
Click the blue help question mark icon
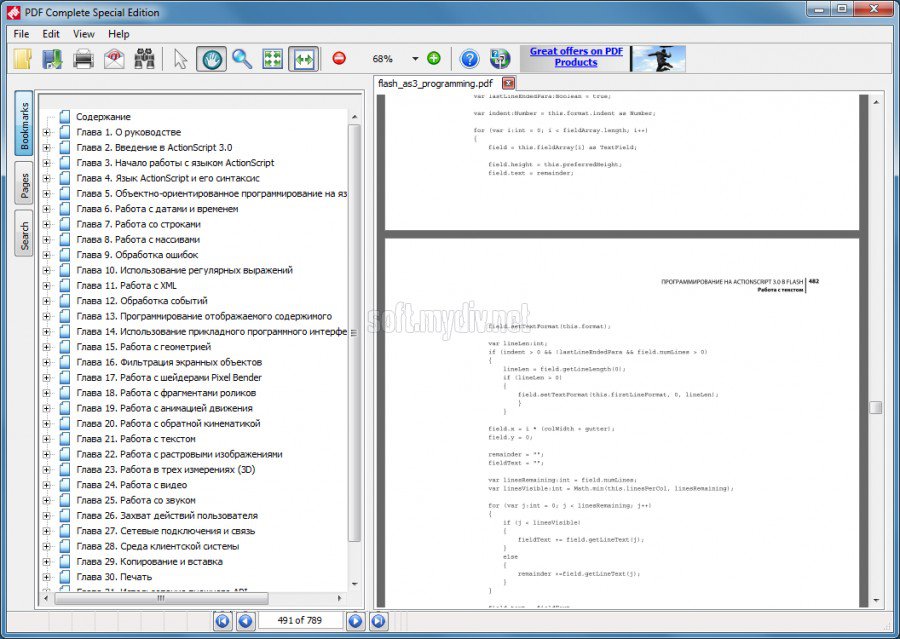469,59
